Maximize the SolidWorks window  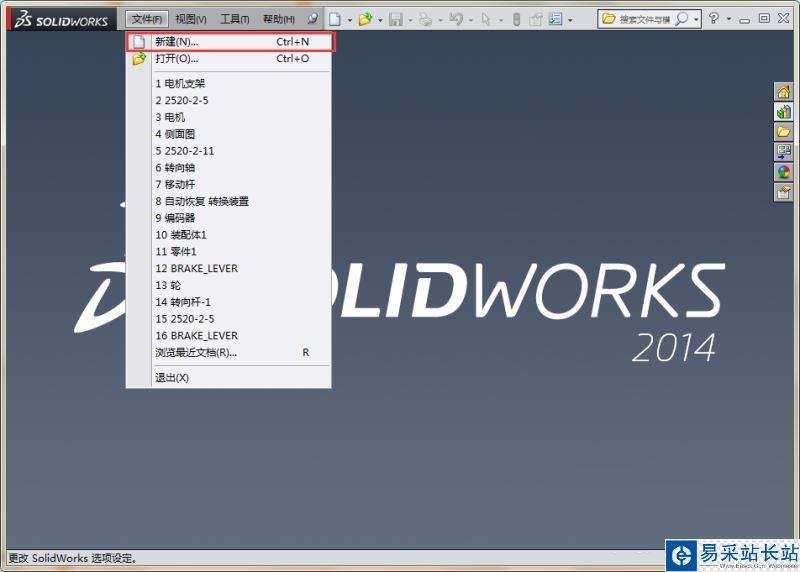click(764, 18)
